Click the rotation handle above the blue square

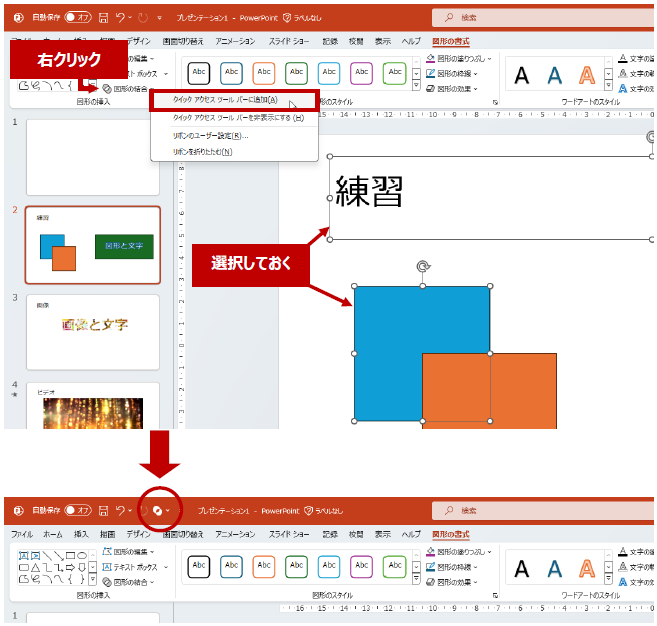point(422,267)
